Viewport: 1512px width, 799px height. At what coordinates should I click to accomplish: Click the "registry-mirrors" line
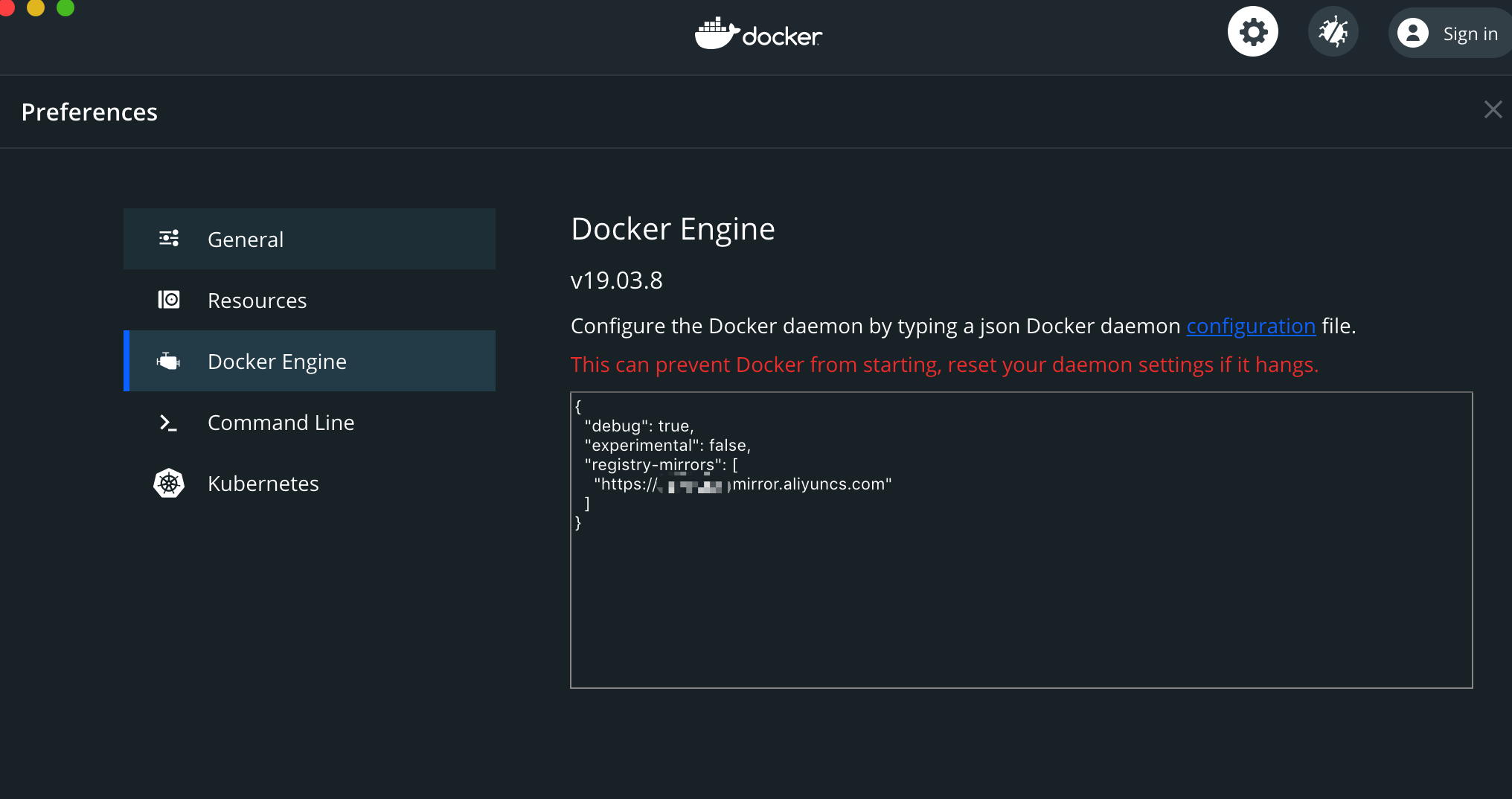coord(661,465)
